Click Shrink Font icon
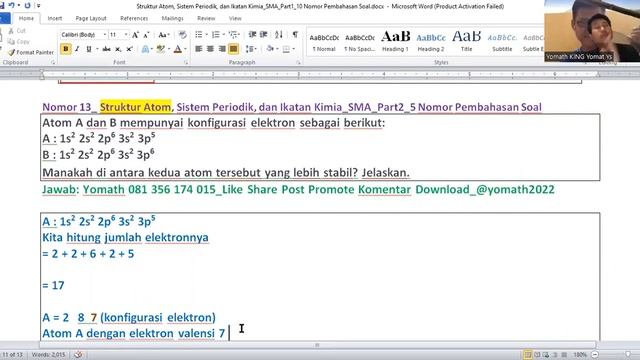Viewport: 640px width, 360px height. pyautogui.click(x=147, y=35)
